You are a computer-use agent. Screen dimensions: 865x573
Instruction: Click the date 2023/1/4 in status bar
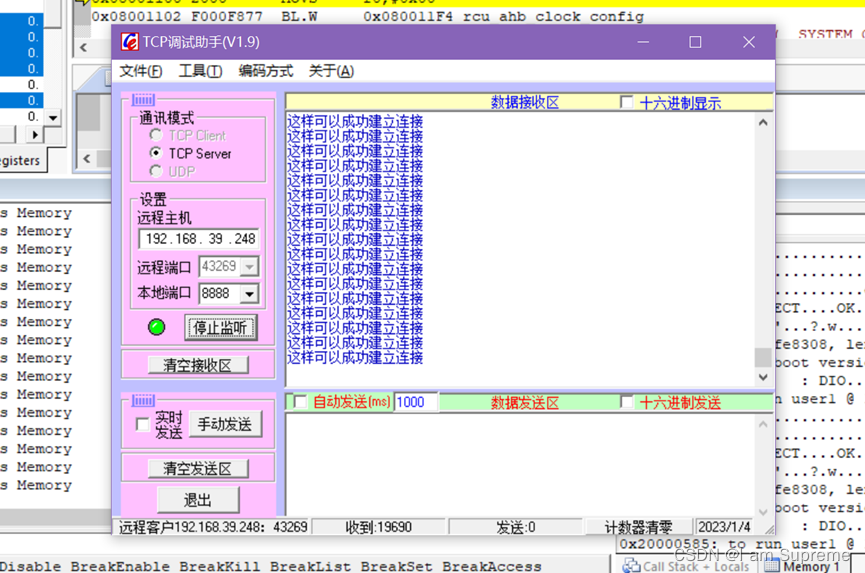pyautogui.click(x=724, y=527)
